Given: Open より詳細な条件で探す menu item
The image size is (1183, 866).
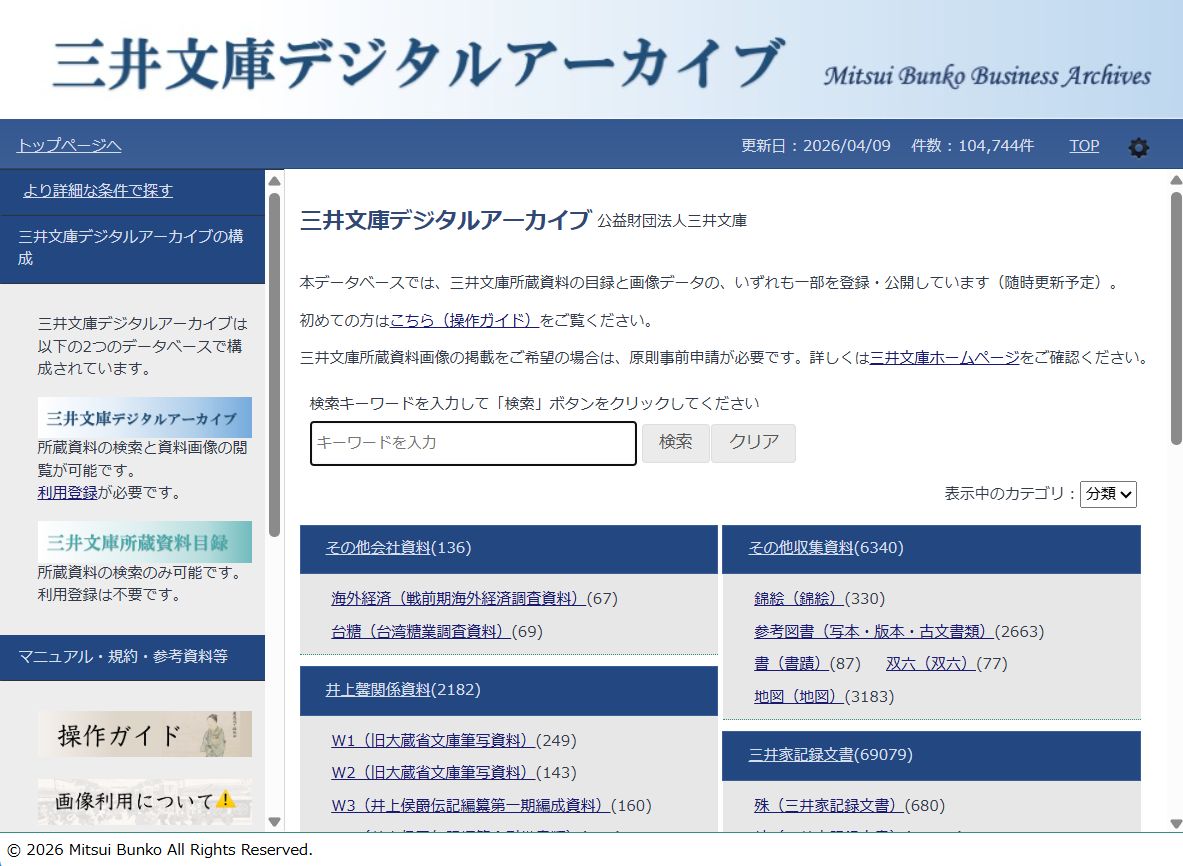Looking at the screenshot, I should tap(97, 190).
